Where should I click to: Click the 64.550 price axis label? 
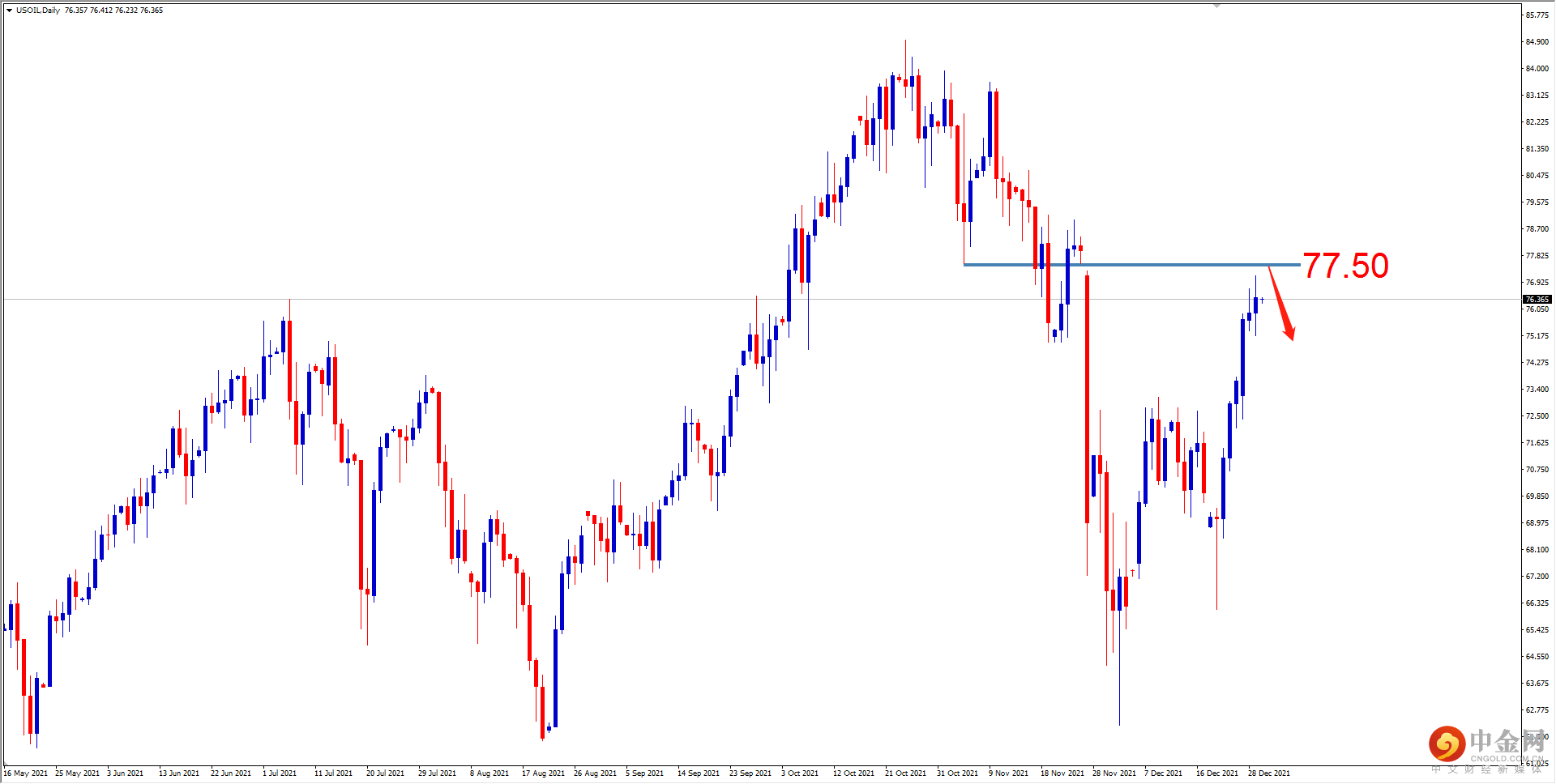click(1537, 657)
